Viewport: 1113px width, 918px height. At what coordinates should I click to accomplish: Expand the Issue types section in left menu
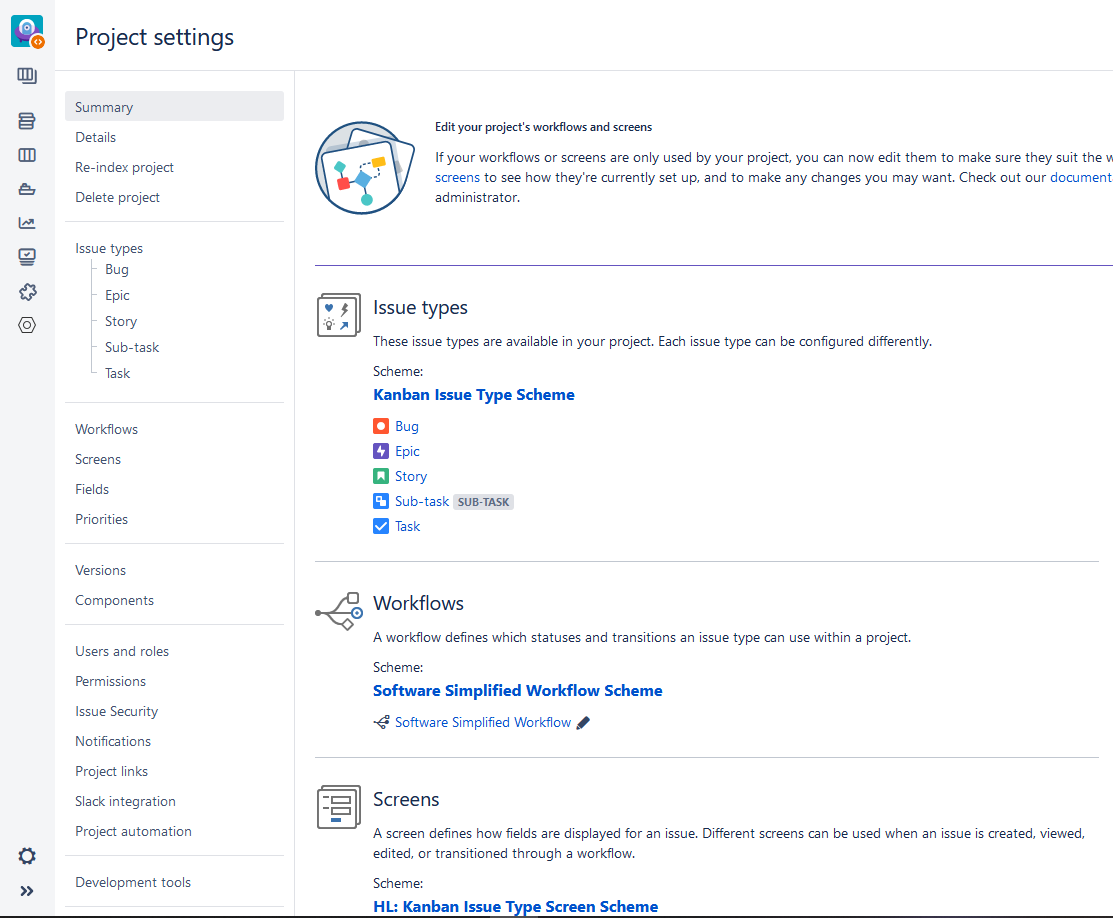pos(109,247)
